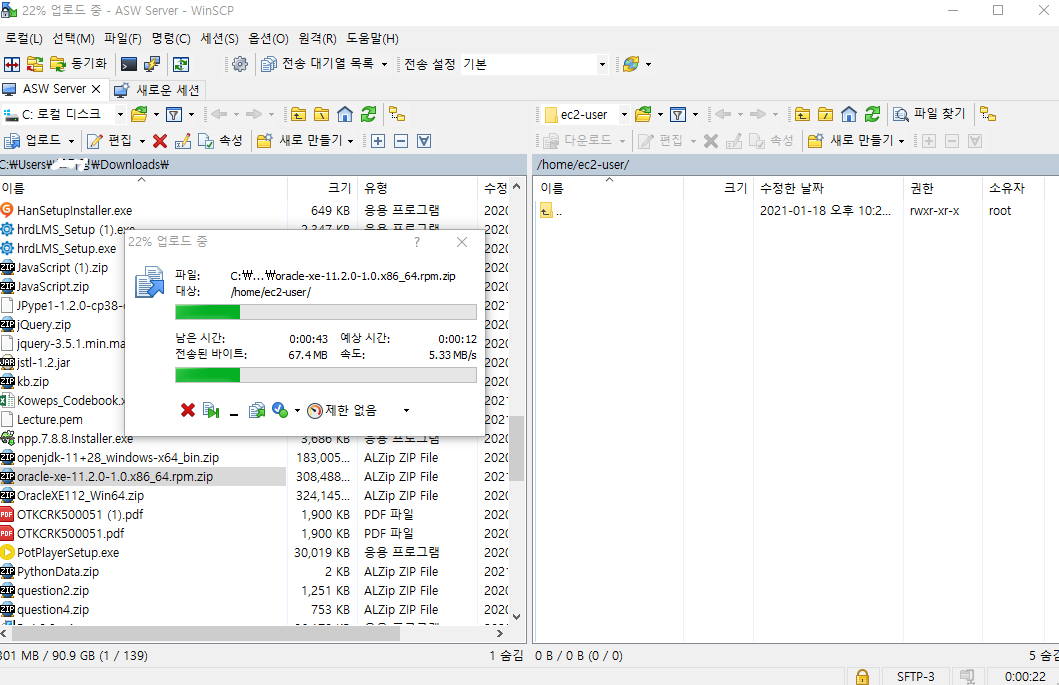Select the remote parent directory '..' entry
This screenshot has width=1059, height=685.
pos(552,211)
